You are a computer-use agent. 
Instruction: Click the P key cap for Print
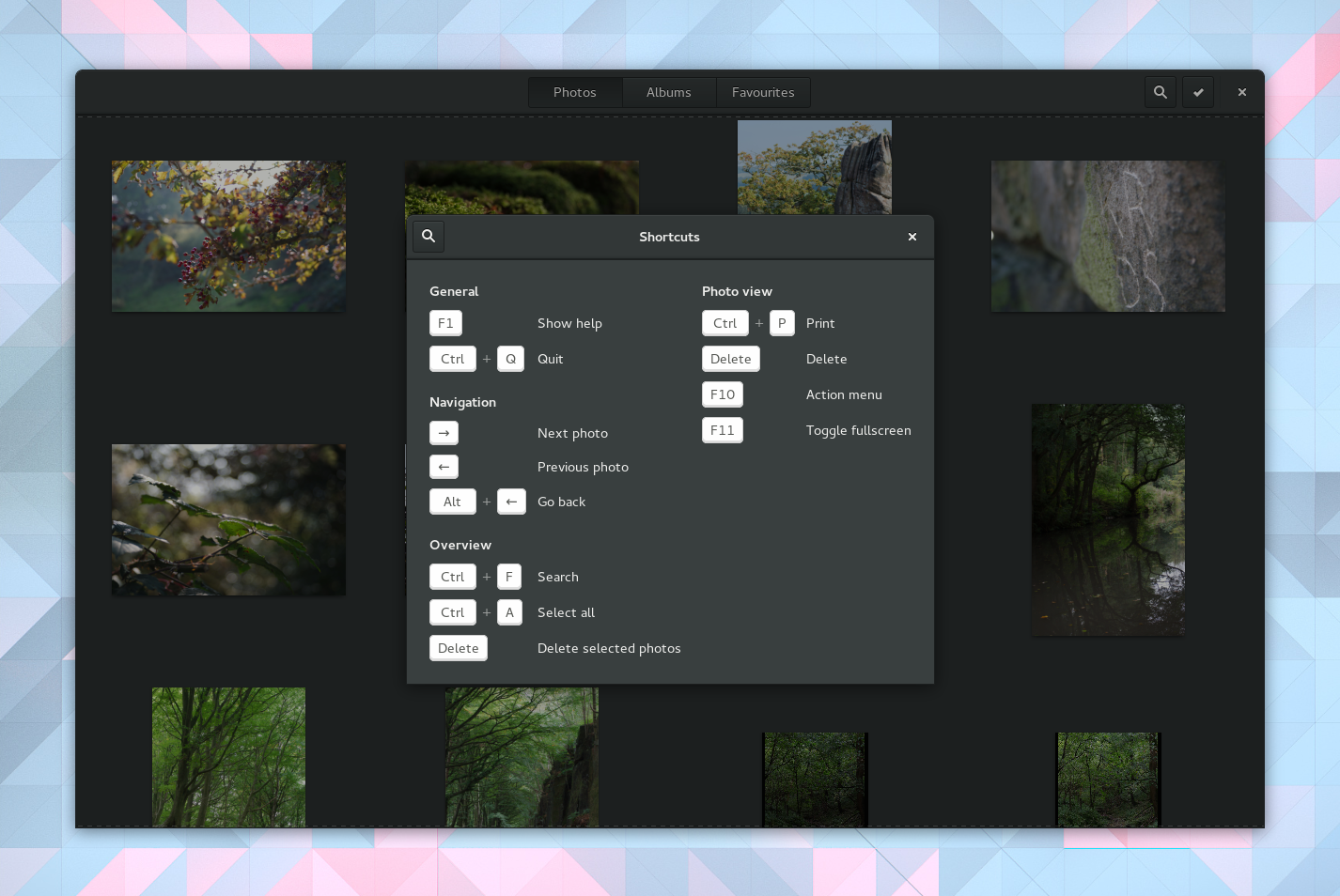tap(782, 323)
